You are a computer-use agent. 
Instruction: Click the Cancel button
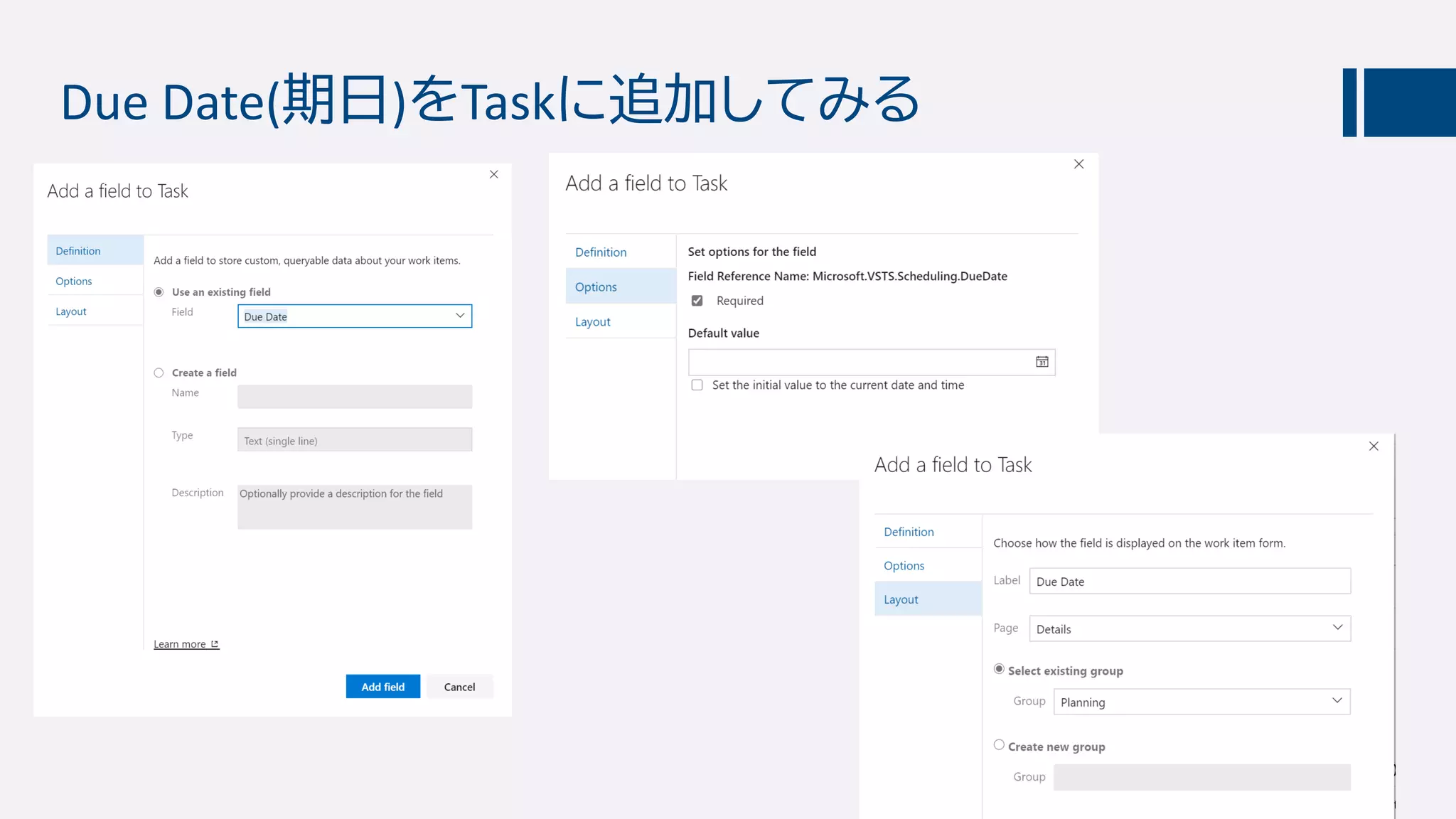(459, 687)
